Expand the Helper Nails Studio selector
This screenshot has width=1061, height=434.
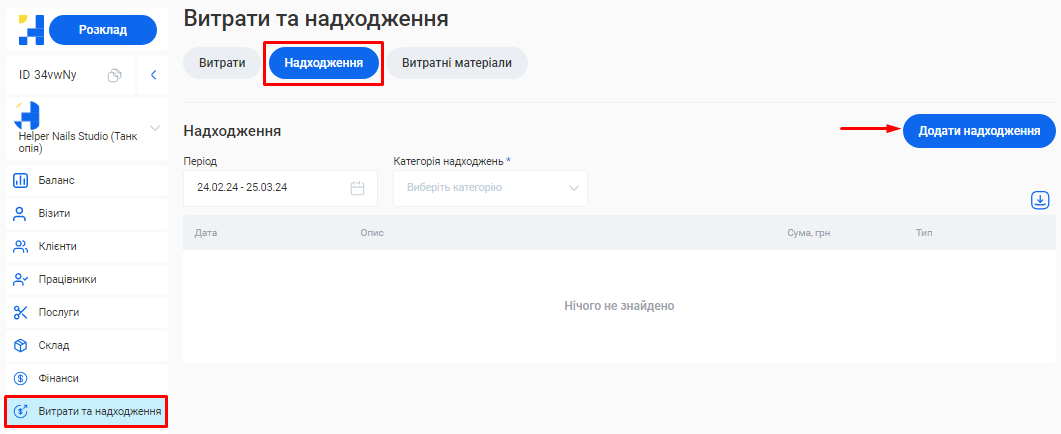coord(154,128)
